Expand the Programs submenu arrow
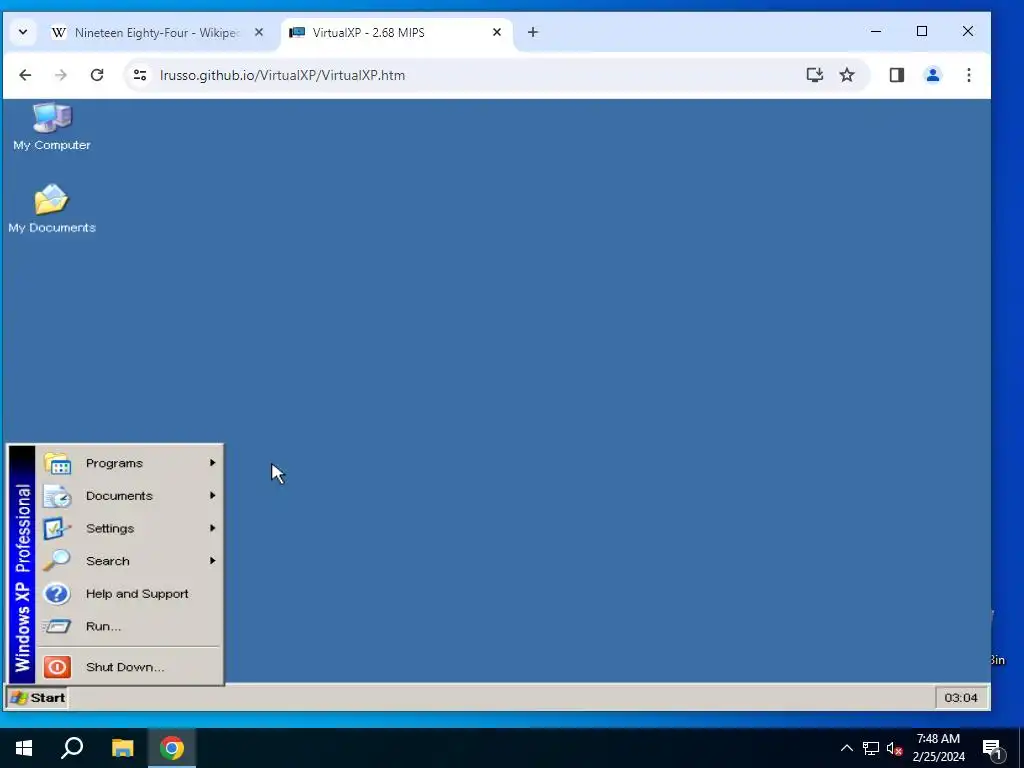The image size is (1024, 768). (x=212, y=462)
